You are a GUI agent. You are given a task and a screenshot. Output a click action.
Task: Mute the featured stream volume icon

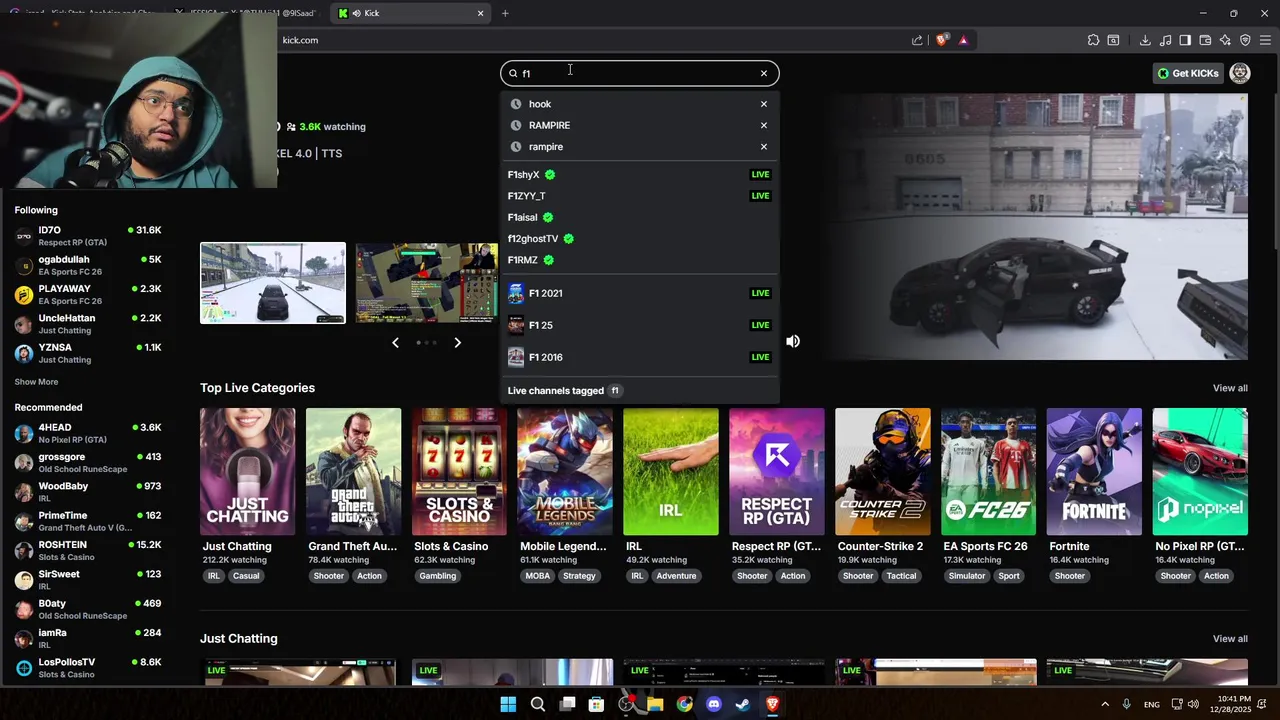[793, 341]
